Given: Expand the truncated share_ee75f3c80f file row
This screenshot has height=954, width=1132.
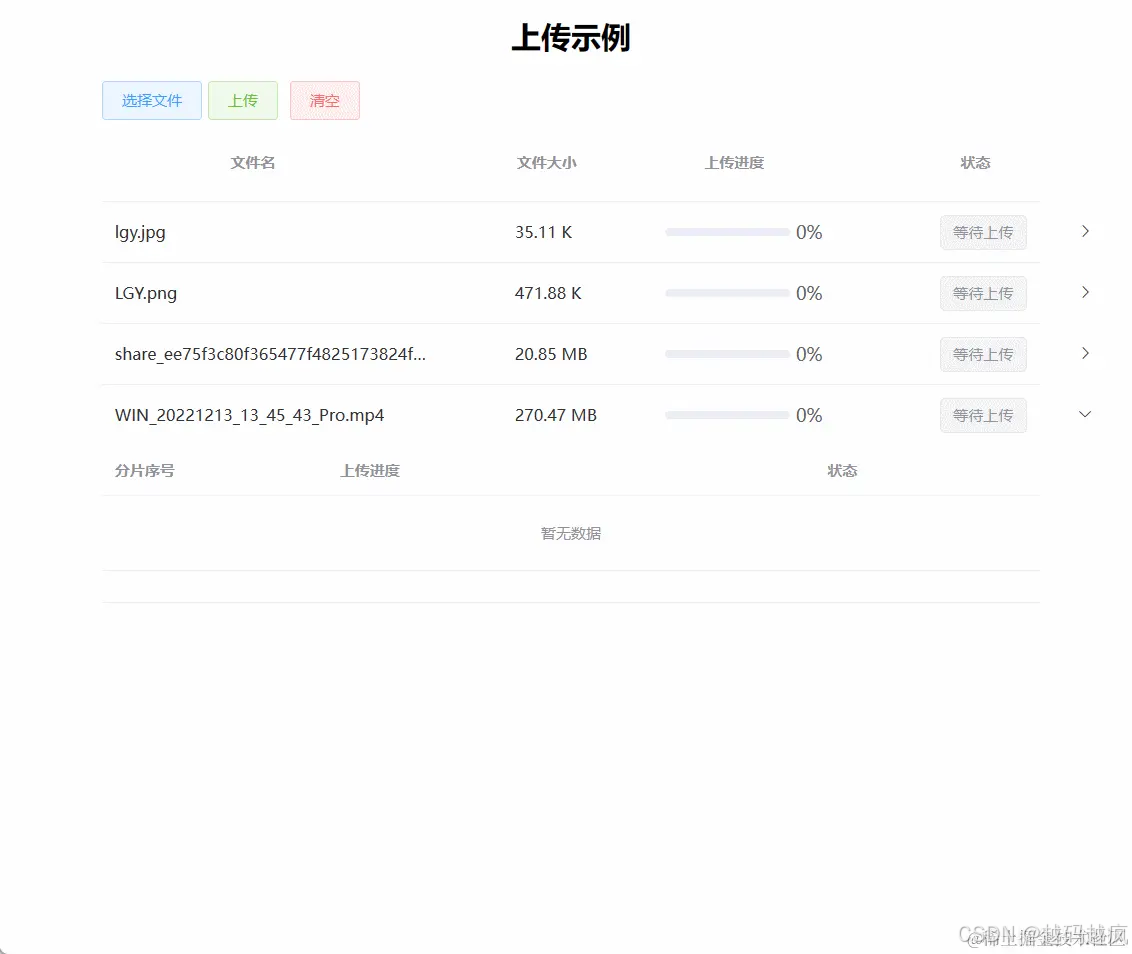Looking at the screenshot, I should click(x=1085, y=353).
